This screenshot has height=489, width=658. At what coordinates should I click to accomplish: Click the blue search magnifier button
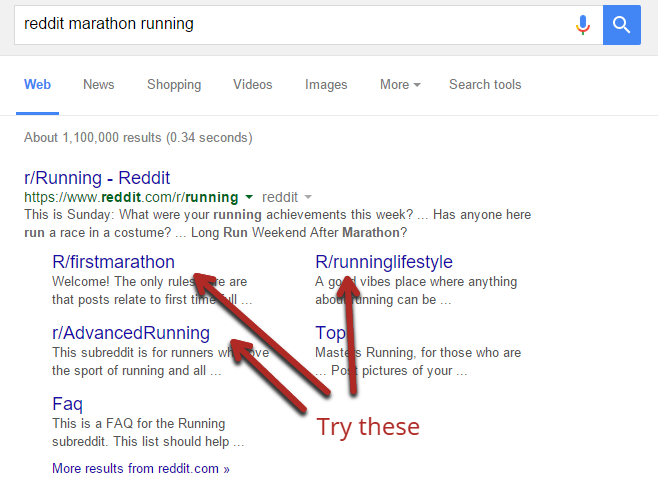[621, 25]
